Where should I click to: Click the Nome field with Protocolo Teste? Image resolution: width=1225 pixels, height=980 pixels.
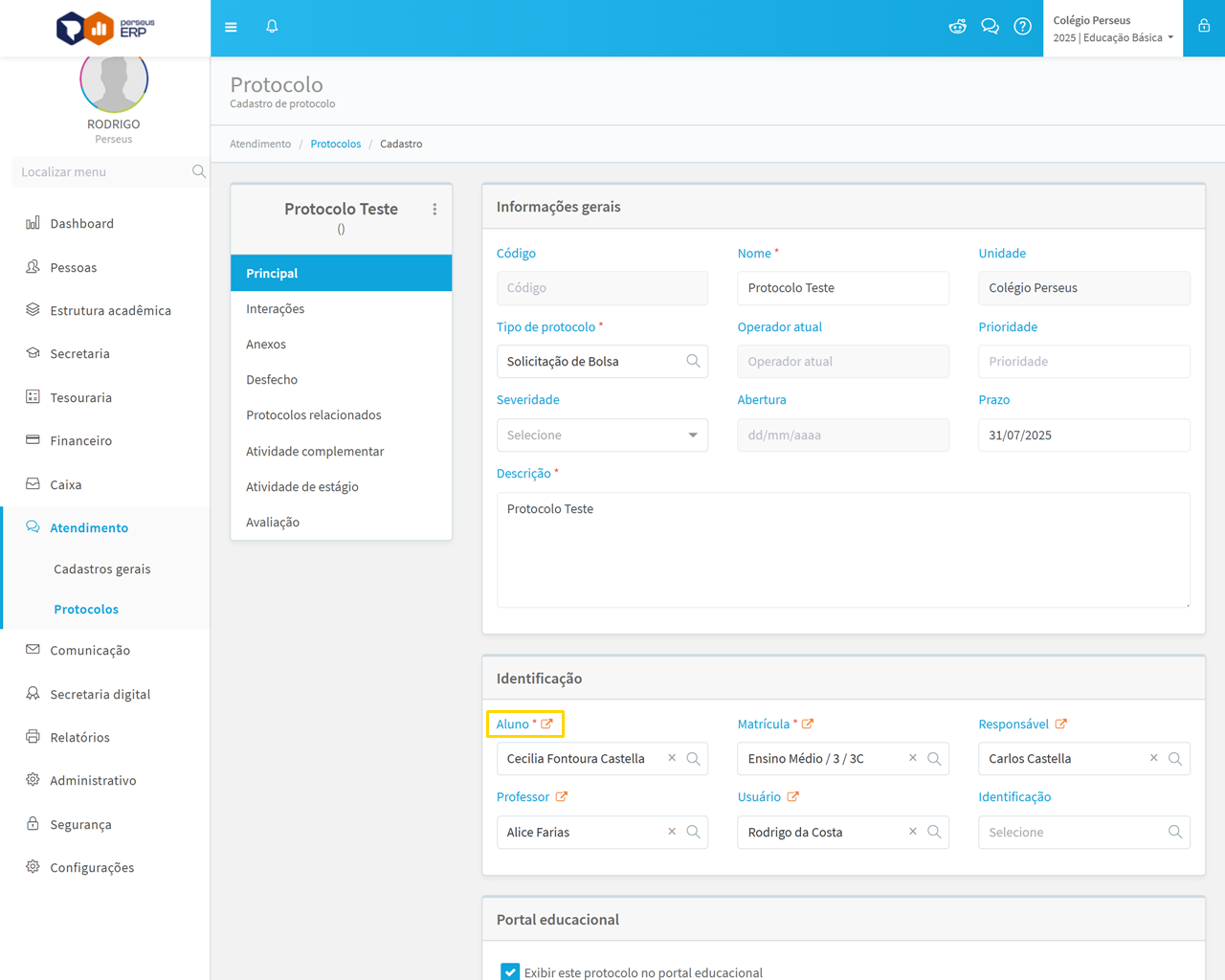coord(843,287)
